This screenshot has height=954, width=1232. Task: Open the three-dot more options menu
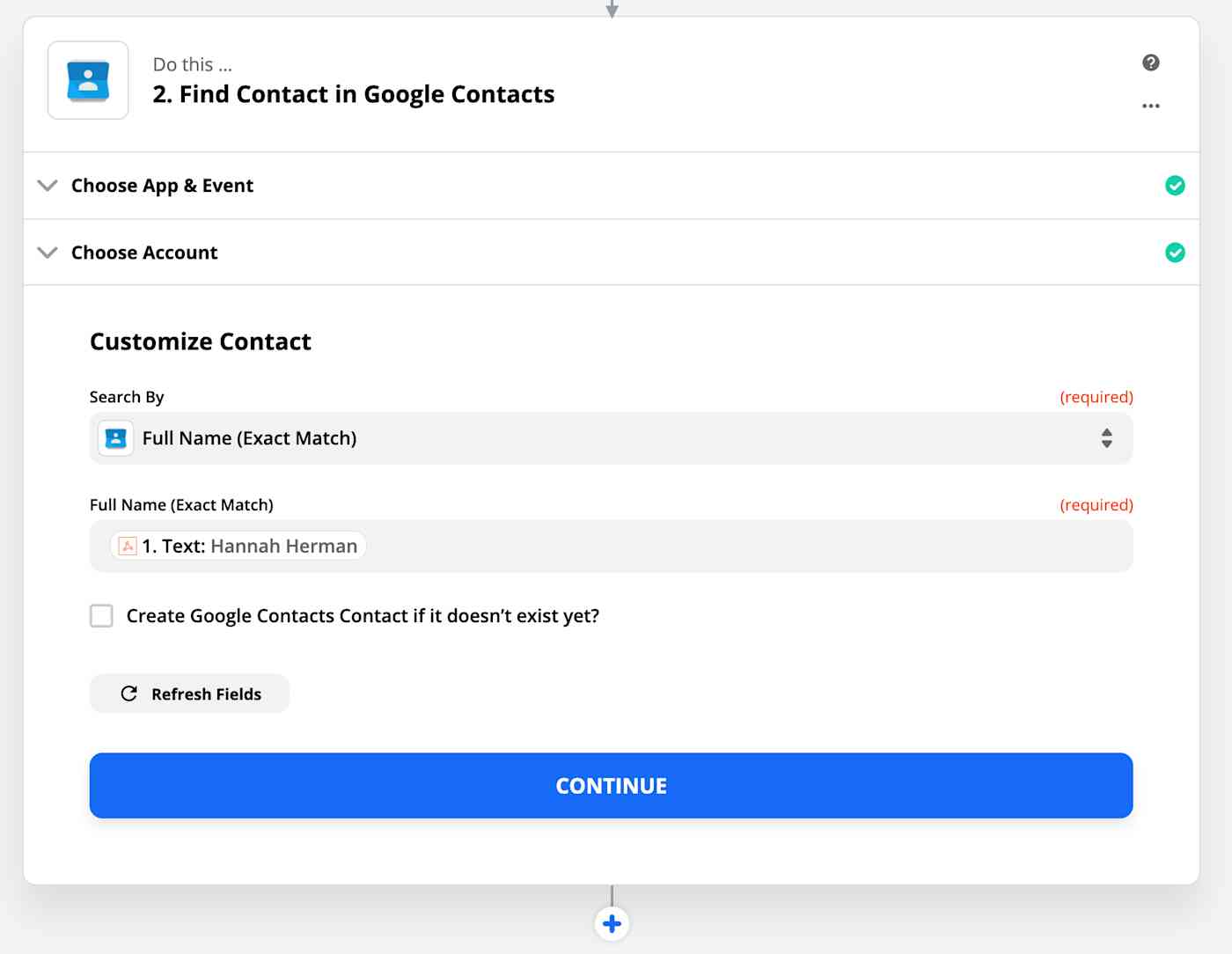(x=1150, y=106)
